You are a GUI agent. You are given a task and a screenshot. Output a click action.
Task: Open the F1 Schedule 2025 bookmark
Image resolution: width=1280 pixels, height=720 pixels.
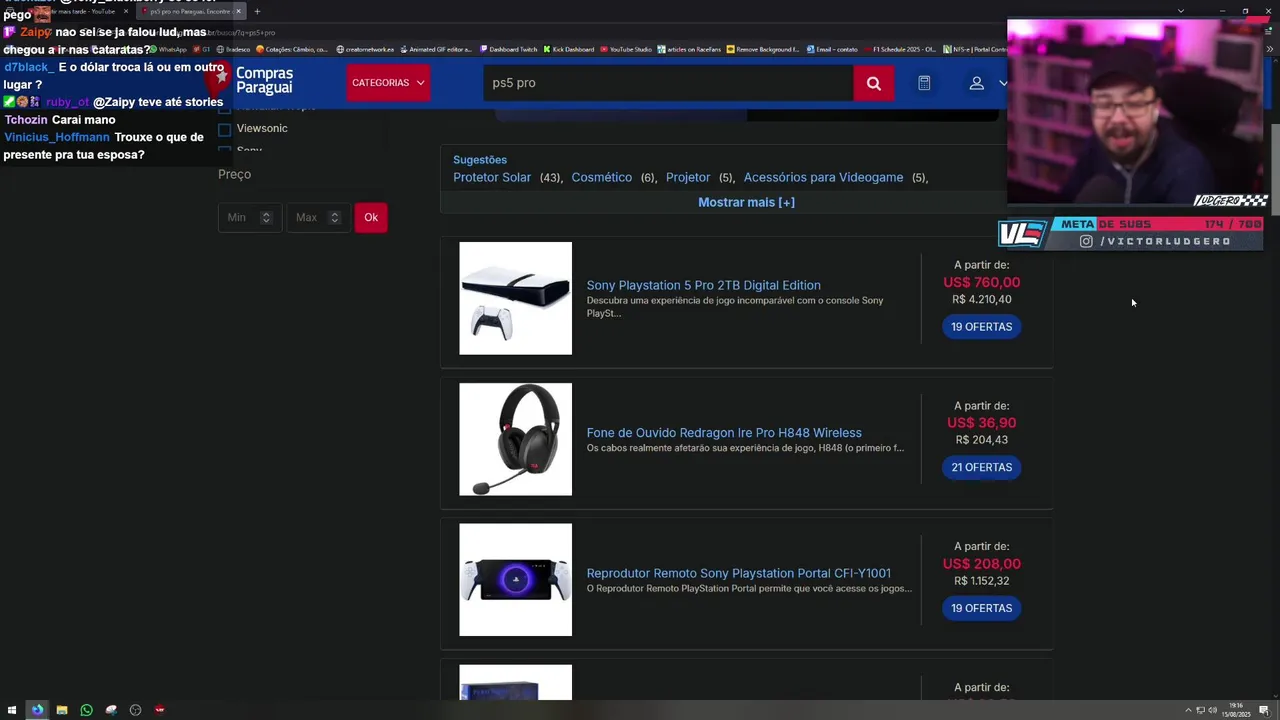tap(899, 49)
